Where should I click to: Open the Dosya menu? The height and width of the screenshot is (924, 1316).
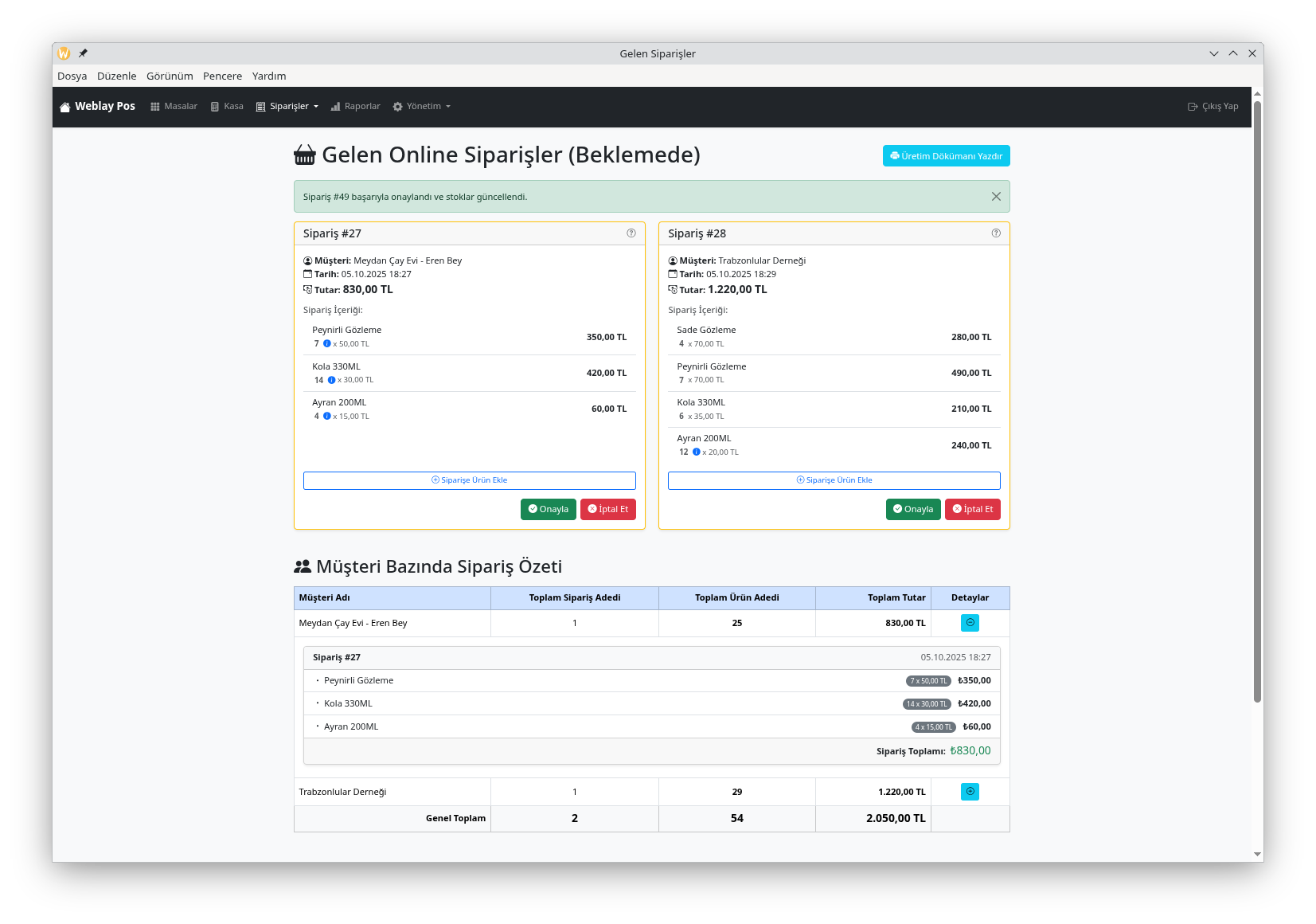pos(72,76)
